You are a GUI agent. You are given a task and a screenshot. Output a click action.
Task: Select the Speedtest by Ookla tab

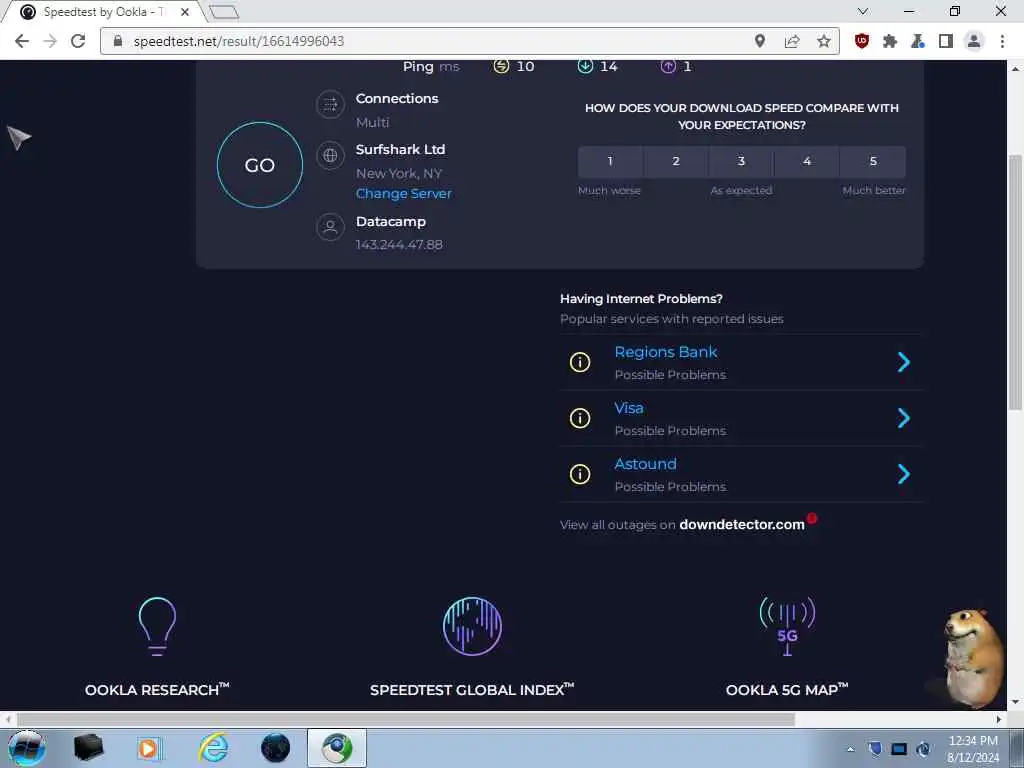click(x=103, y=12)
